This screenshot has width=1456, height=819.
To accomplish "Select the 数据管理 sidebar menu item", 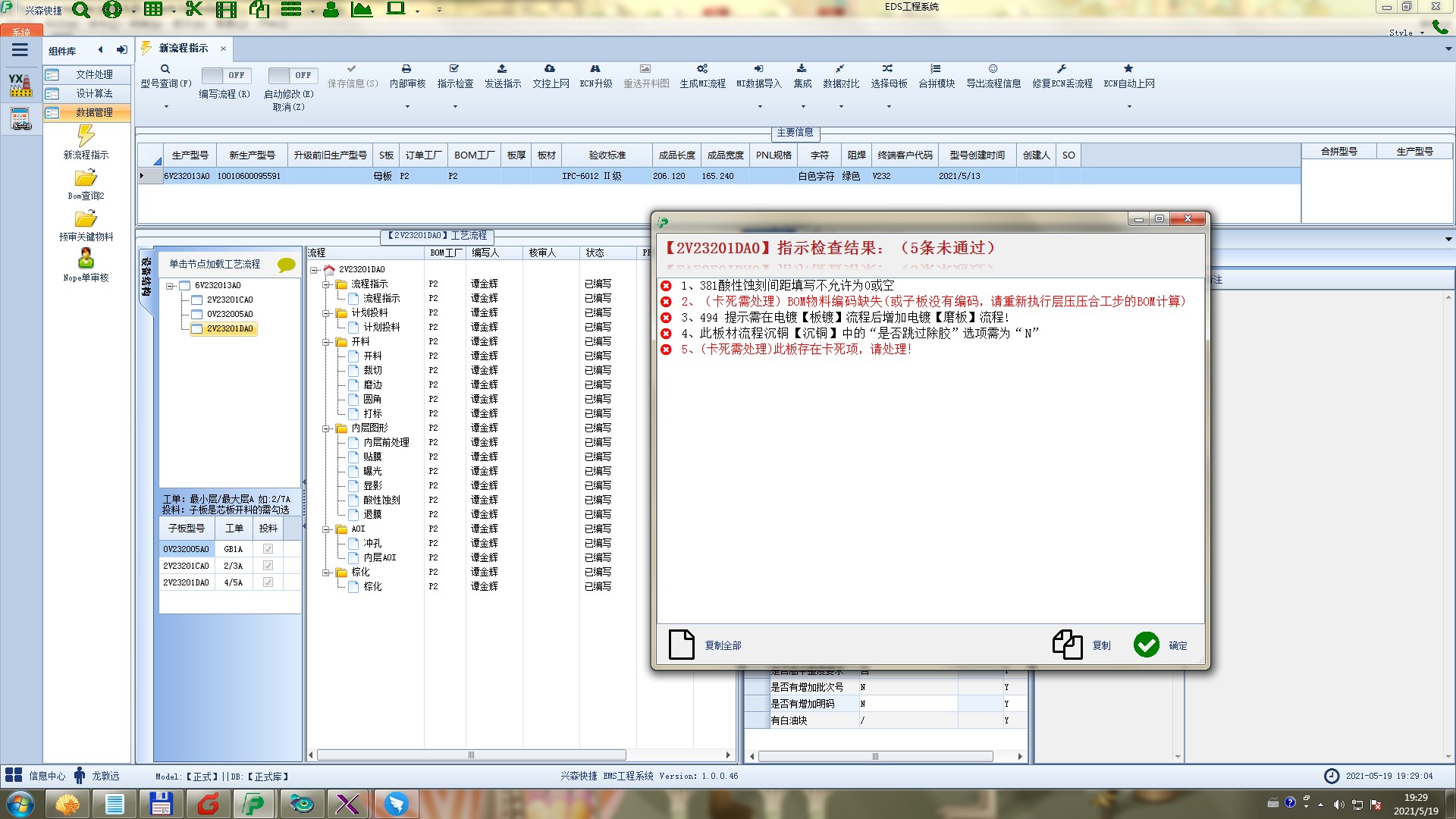I will pyautogui.click(x=93, y=112).
